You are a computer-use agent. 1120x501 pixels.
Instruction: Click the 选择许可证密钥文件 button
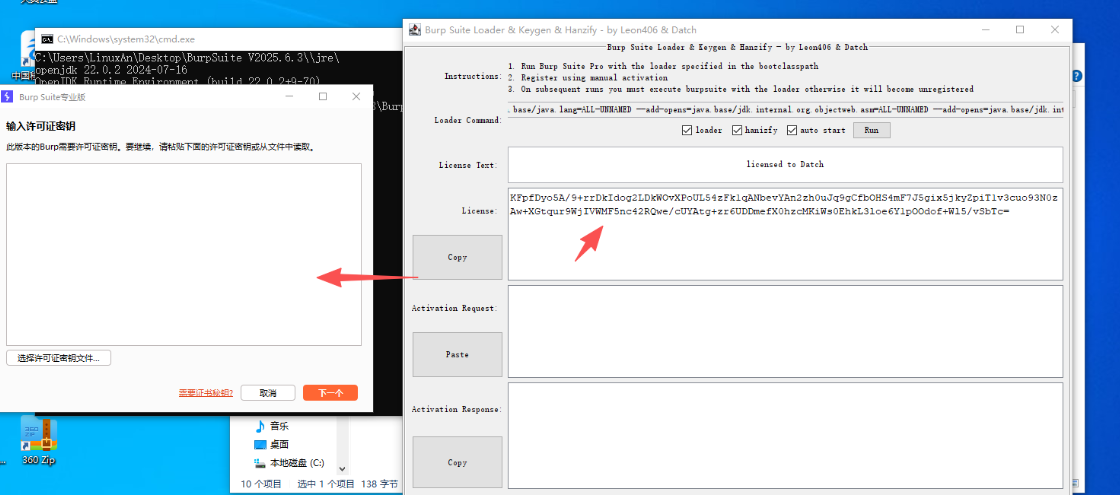click(x=59, y=358)
